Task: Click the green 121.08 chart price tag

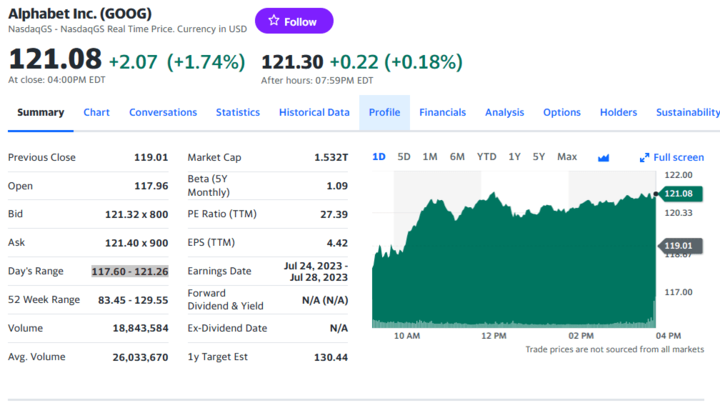Action: pos(680,193)
